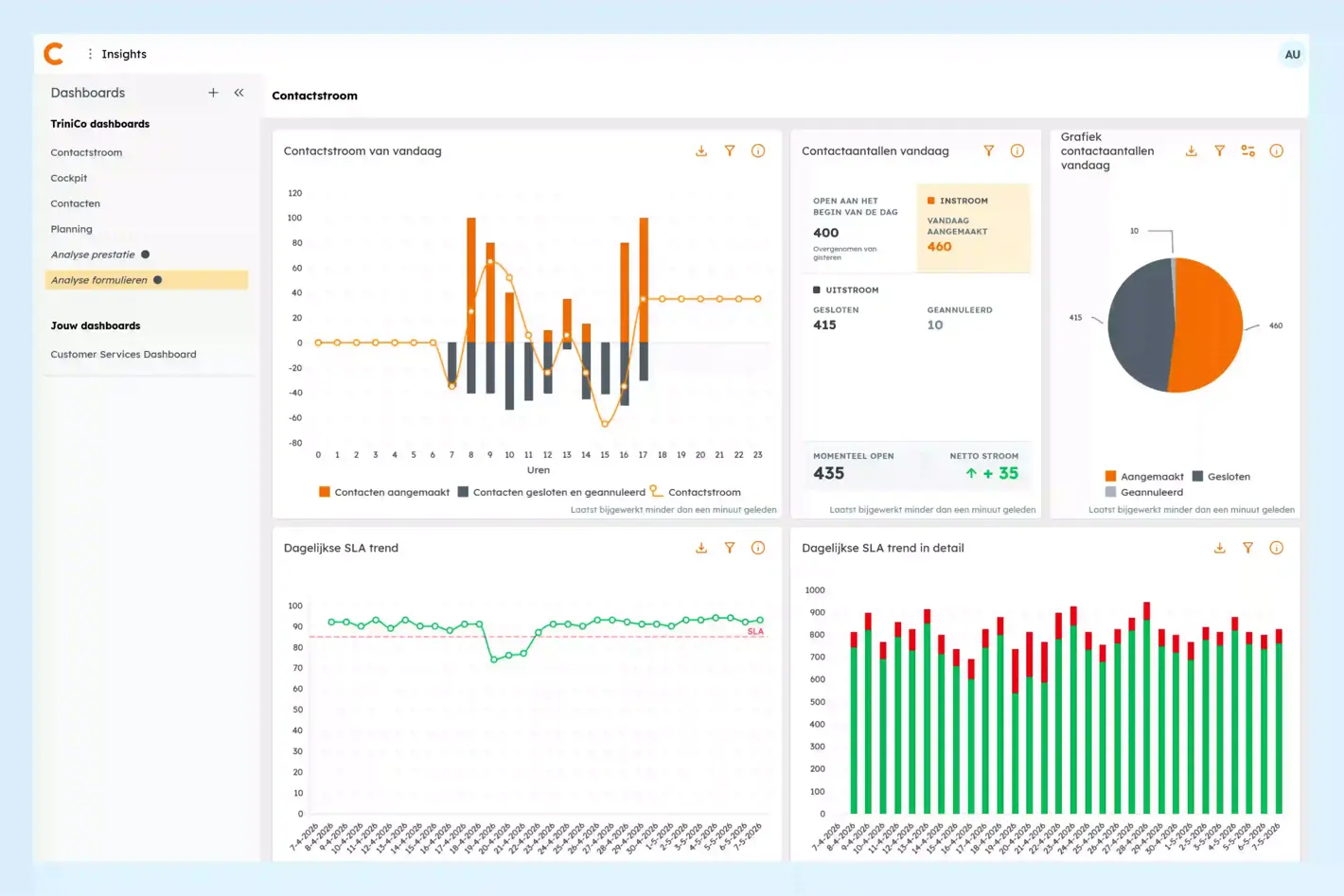Screen dimensions: 1344x896
Task: Collapse the Dashboards sidebar
Action: coord(239,93)
